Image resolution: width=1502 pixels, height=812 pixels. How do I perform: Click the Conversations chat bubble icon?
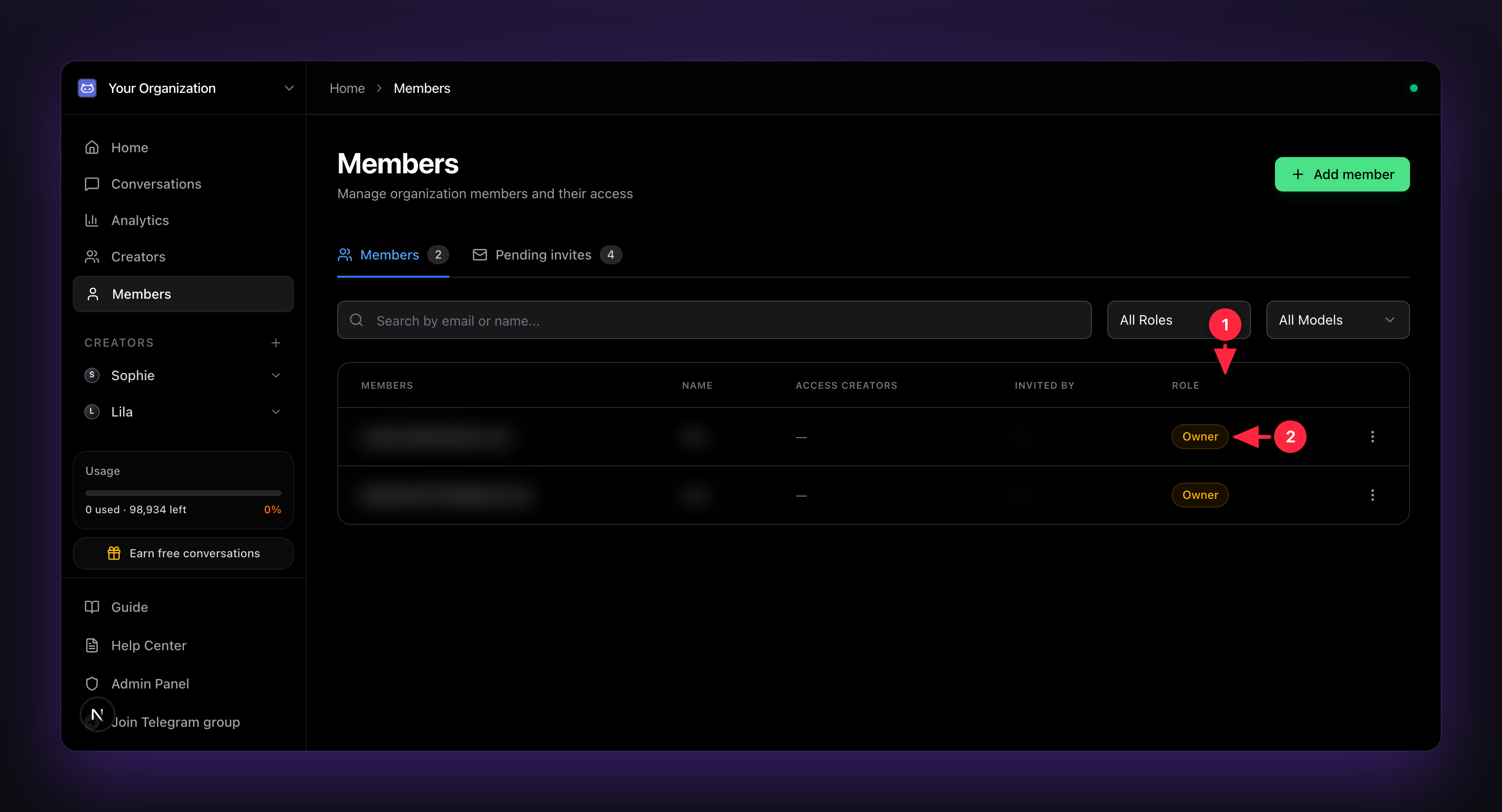(91, 184)
